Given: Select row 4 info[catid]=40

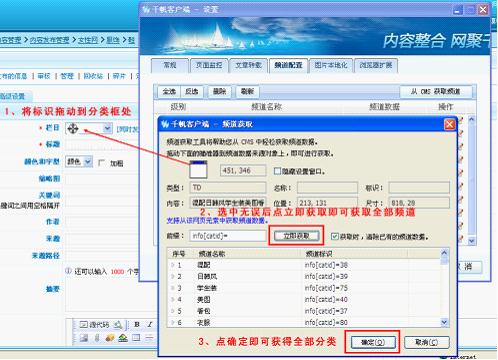Looking at the screenshot, I should tap(304, 299).
